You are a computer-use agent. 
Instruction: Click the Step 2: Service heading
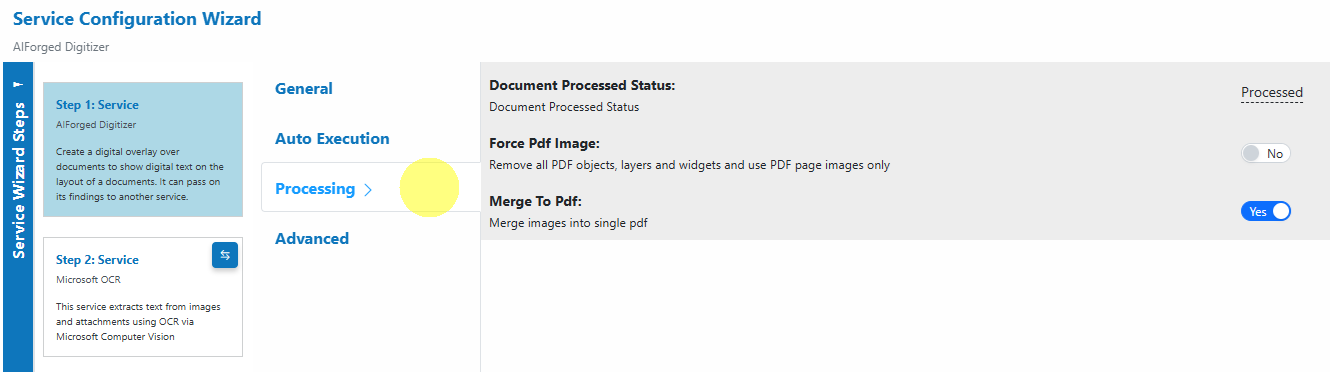click(x=97, y=260)
